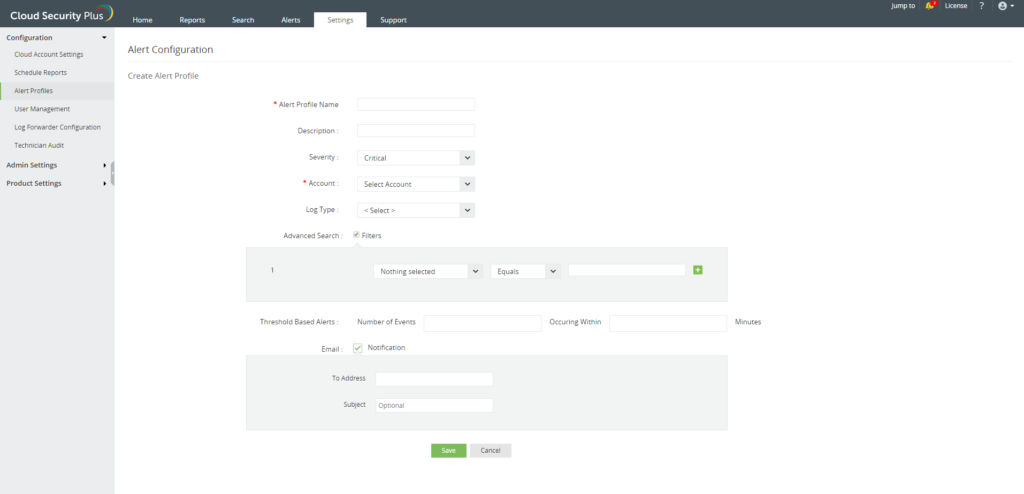The image size is (1024, 494).
Task: Cancel the alert profile creation
Action: [x=490, y=451]
